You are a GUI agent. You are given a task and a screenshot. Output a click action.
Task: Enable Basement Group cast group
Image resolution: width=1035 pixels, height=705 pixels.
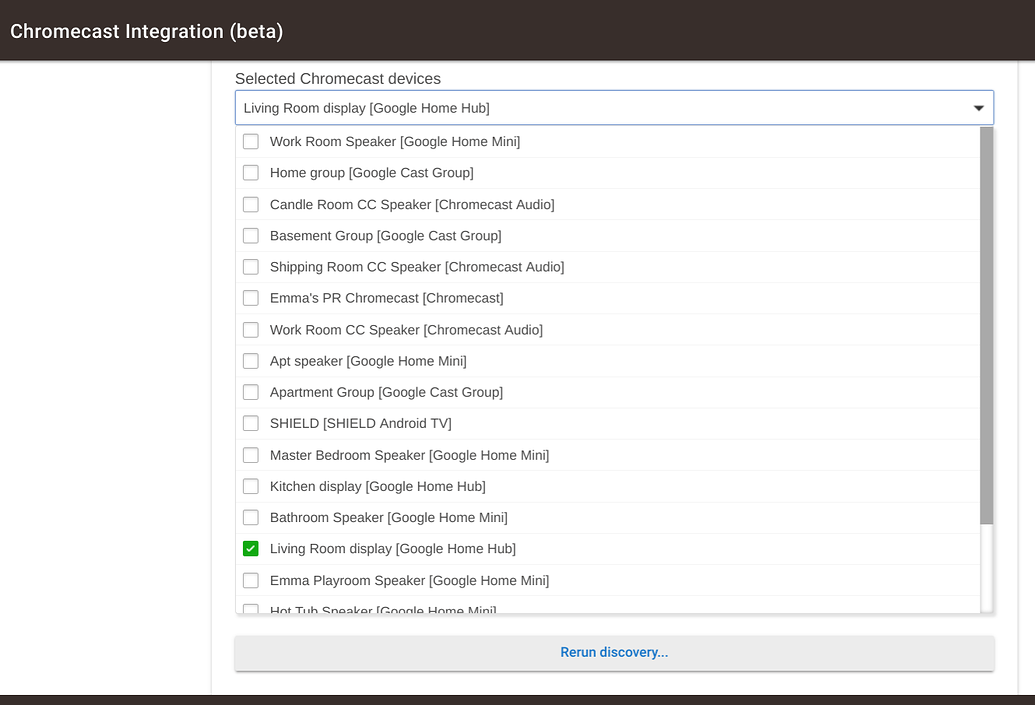coord(250,235)
